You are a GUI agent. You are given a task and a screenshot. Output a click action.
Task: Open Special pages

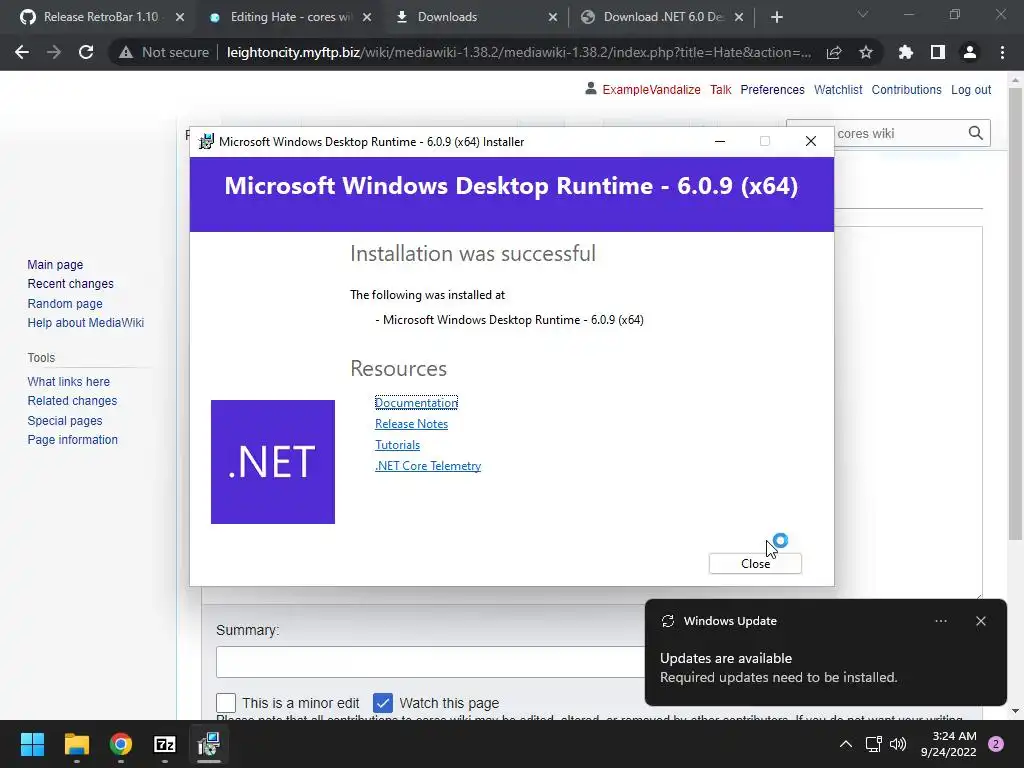[x=65, y=421]
